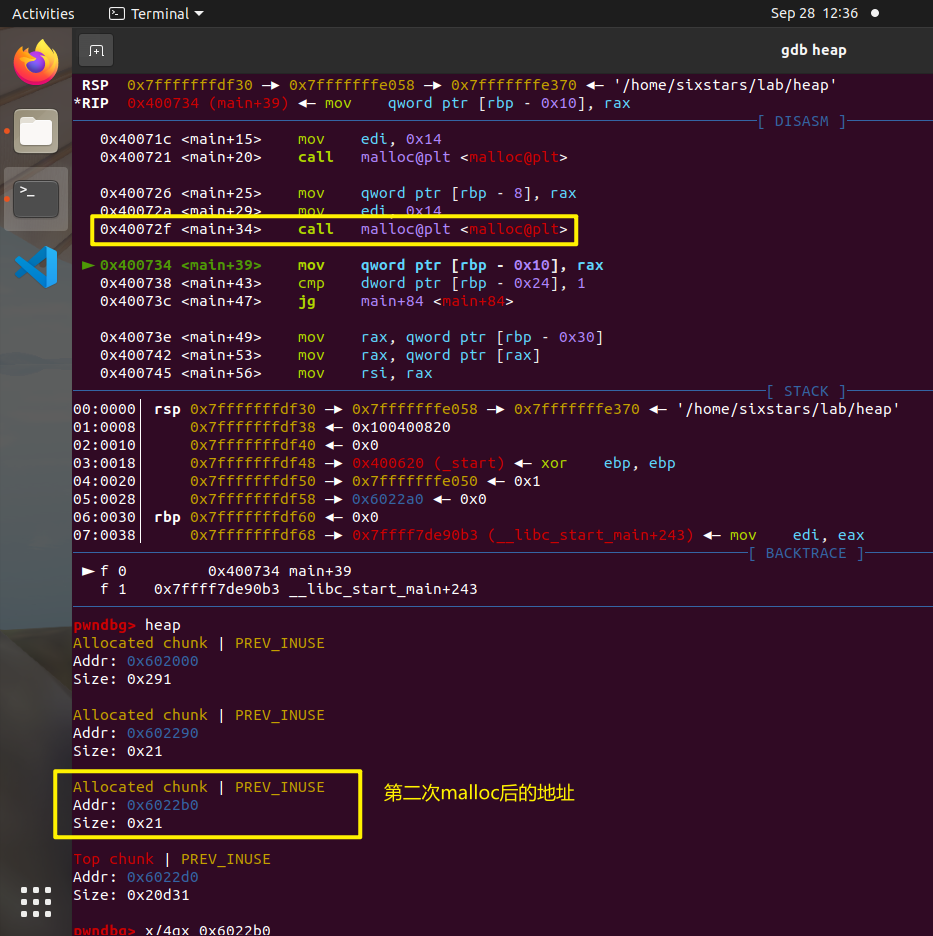The width and height of the screenshot is (933, 936).
Task: Click the STACK section header
Action: [806, 391]
